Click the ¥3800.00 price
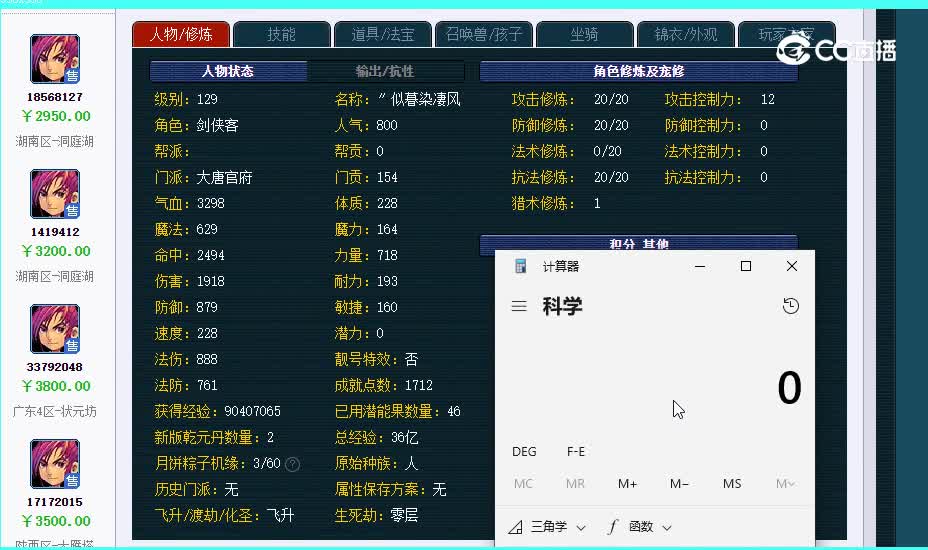This screenshot has width=928, height=550. 56,386
